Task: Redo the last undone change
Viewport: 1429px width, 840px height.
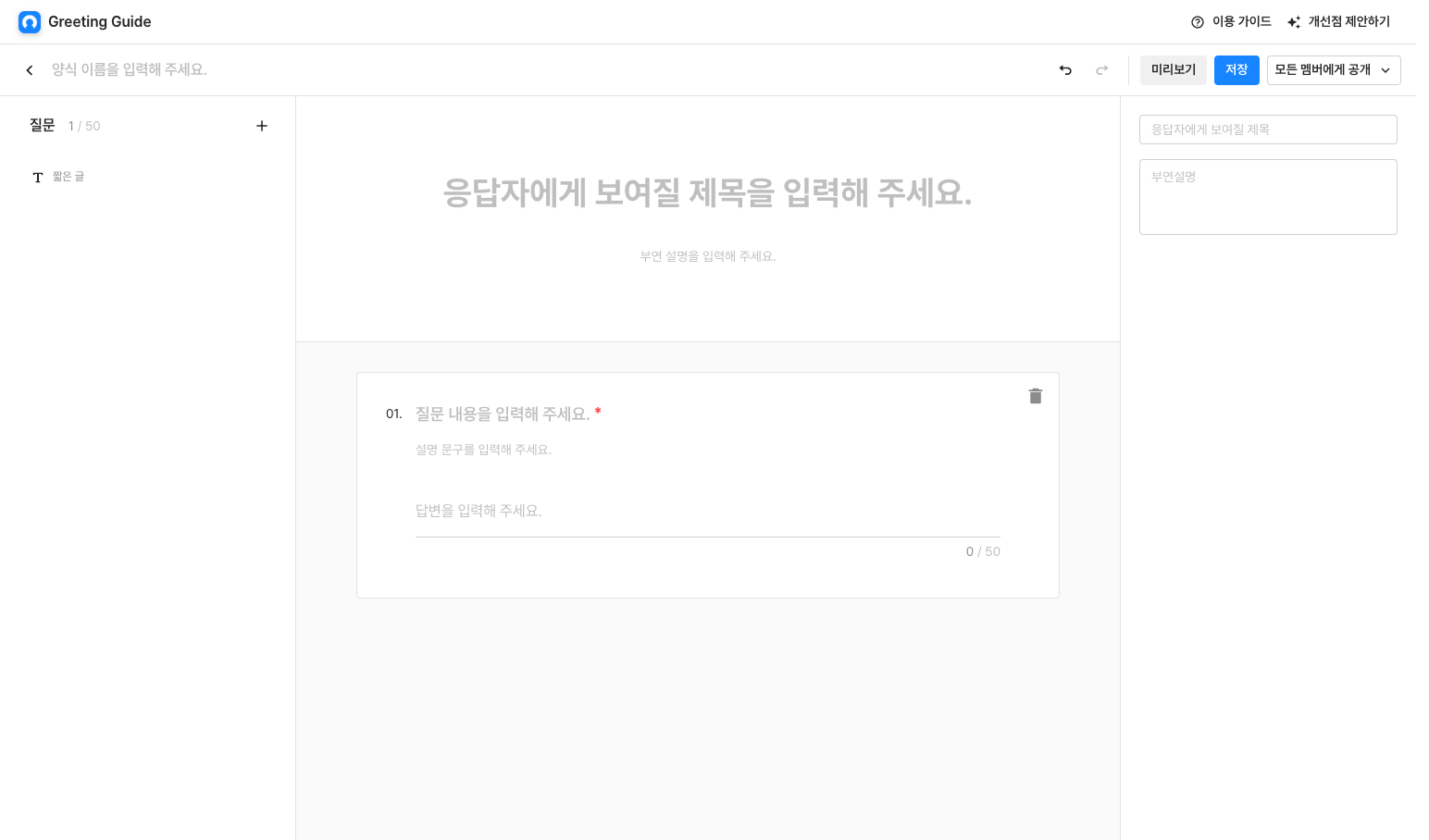Action: [x=1101, y=70]
